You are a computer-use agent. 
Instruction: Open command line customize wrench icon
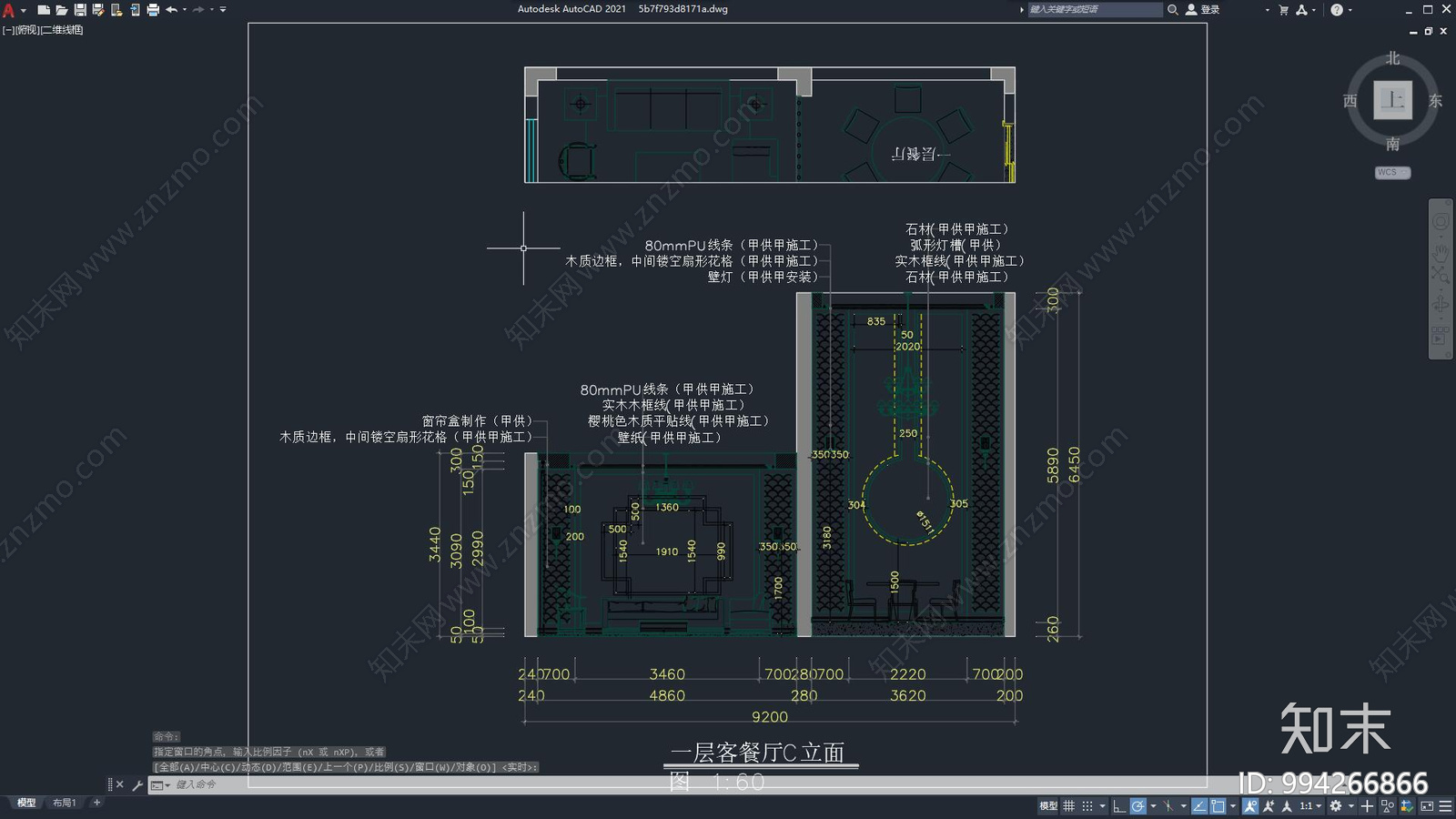137,784
